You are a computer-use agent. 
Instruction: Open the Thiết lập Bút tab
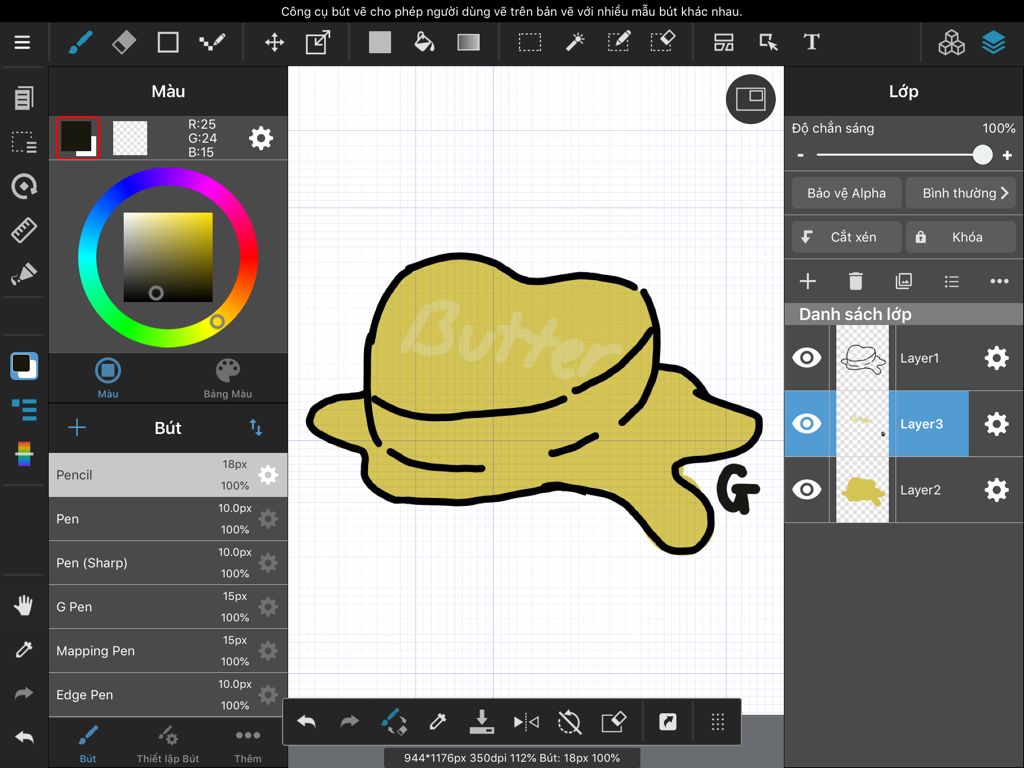click(168, 744)
